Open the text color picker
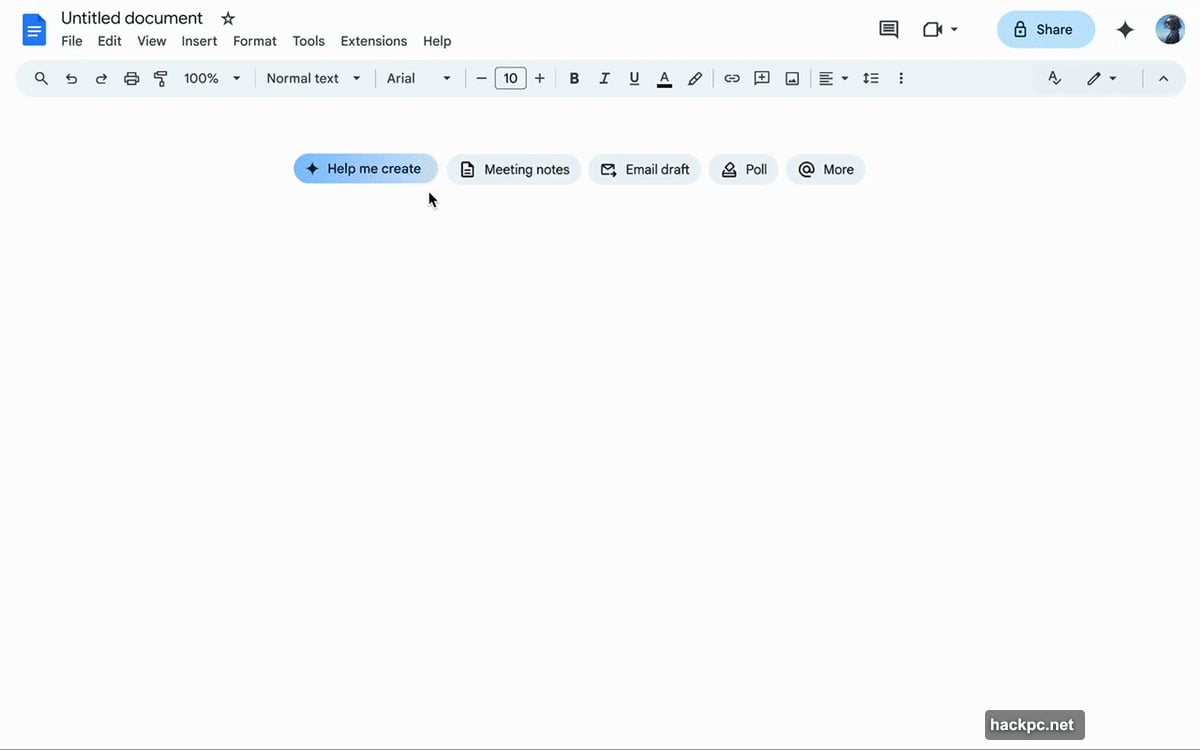The image size is (1200, 750). [x=664, y=78]
